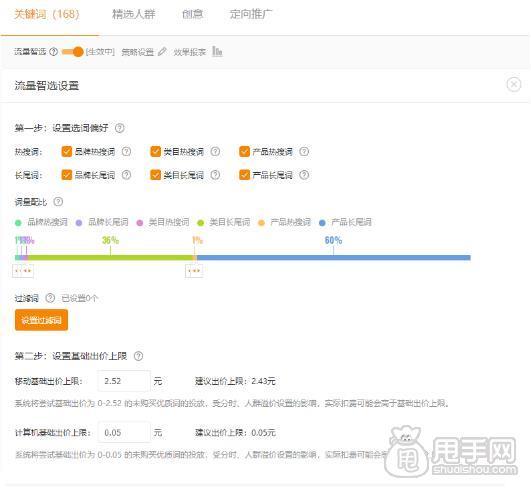
Task: Open the 定向推广 tab
Action: click(251, 14)
